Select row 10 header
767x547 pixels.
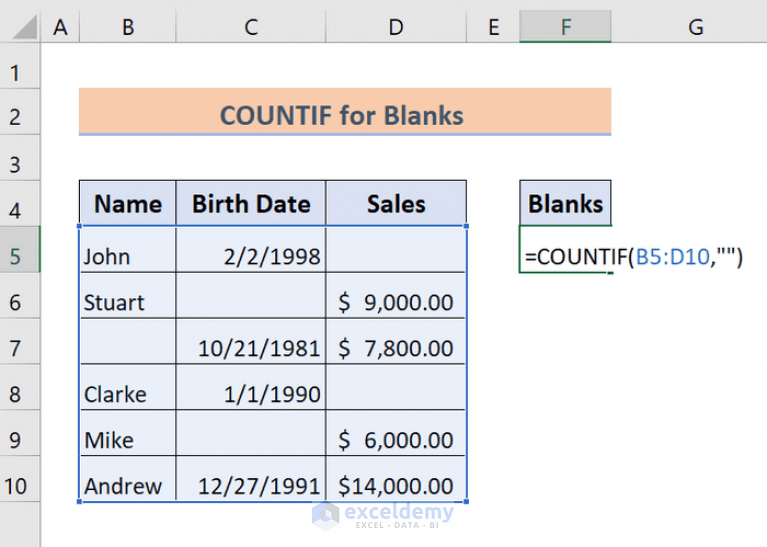pyautogui.click(x=20, y=479)
